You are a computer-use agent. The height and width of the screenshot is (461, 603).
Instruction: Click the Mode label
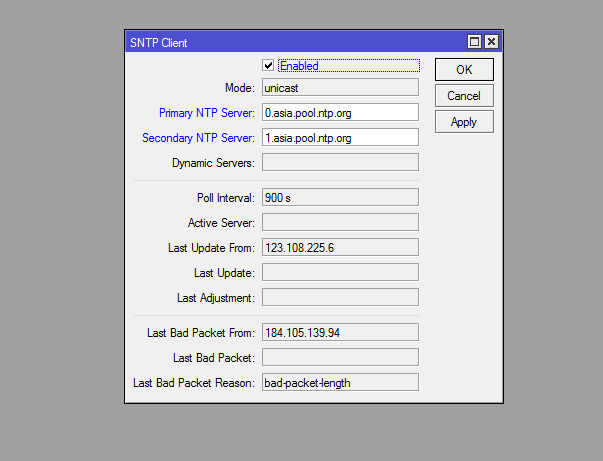(240, 88)
